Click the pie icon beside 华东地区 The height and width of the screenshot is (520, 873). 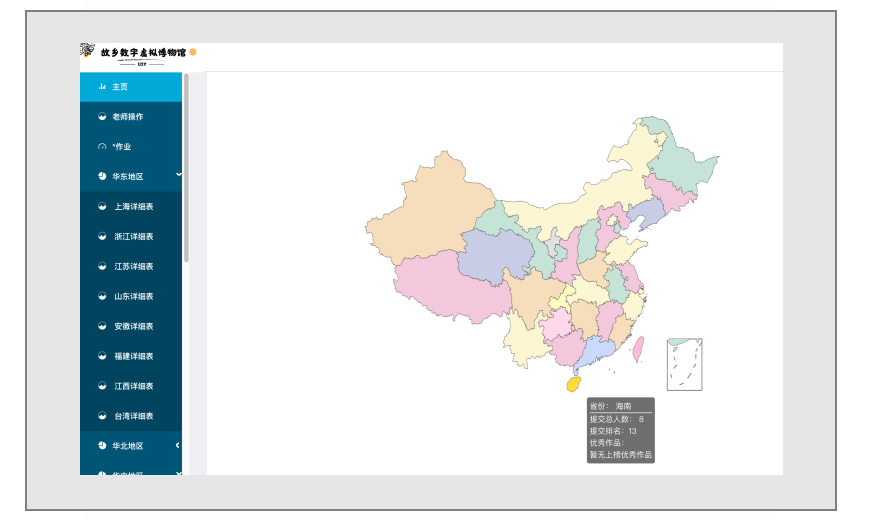click(x=102, y=176)
